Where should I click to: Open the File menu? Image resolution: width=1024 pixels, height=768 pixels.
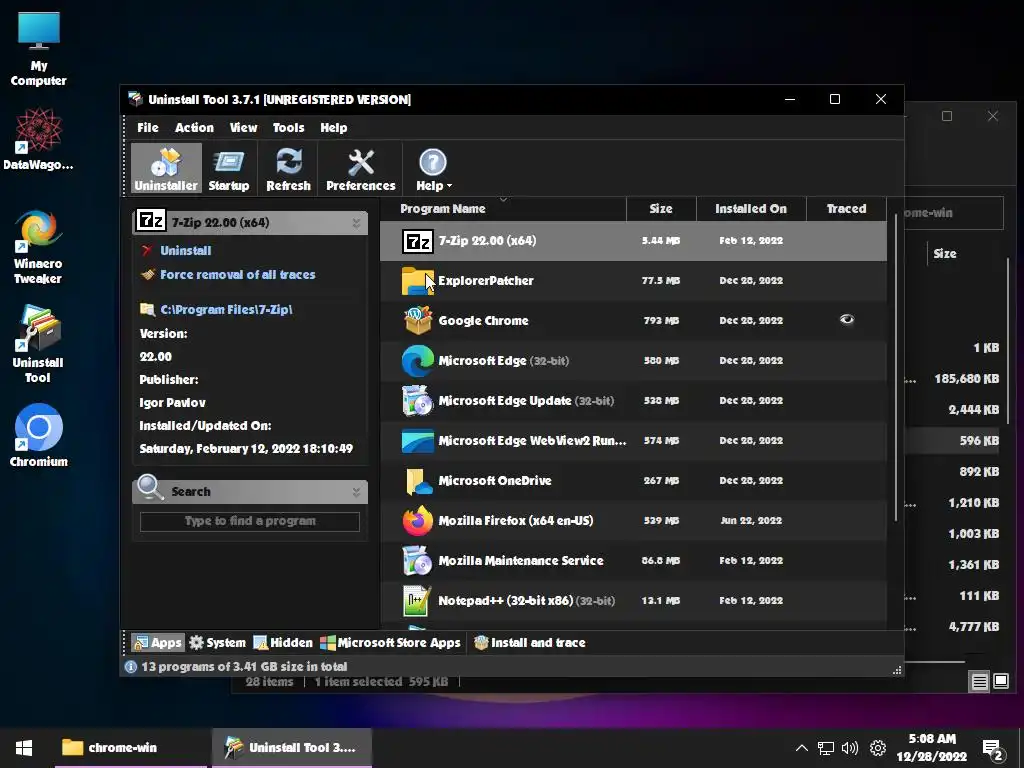pos(148,127)
